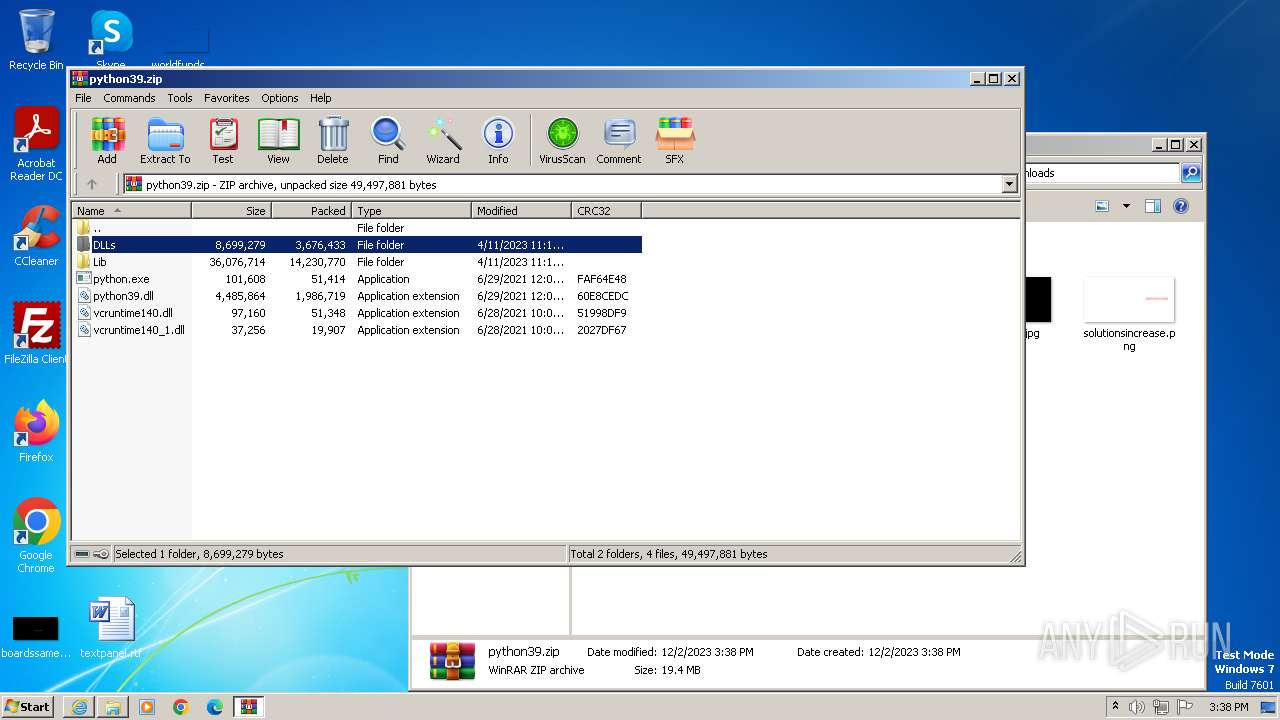Click the Info toolbar icon
This screenshot has width=1280, height=720.
[498, 141]
